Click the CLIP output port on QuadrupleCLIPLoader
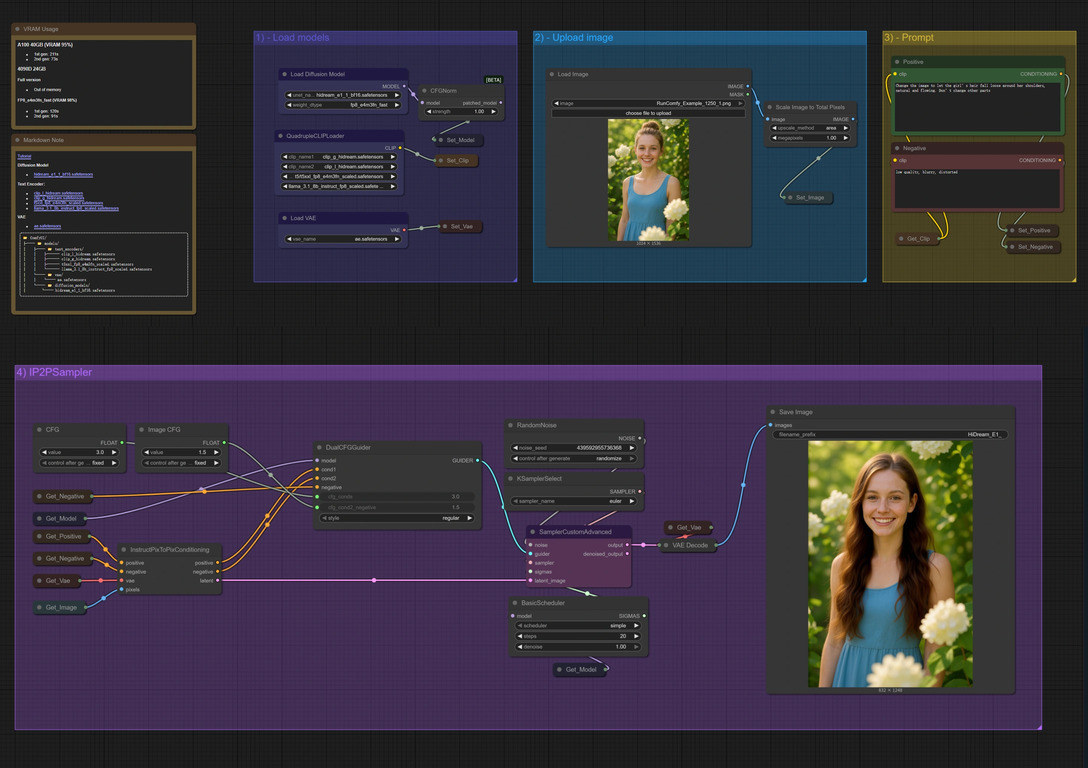Image resolution: width=1088 pixels, height=768 pixels. click(401, 148)
